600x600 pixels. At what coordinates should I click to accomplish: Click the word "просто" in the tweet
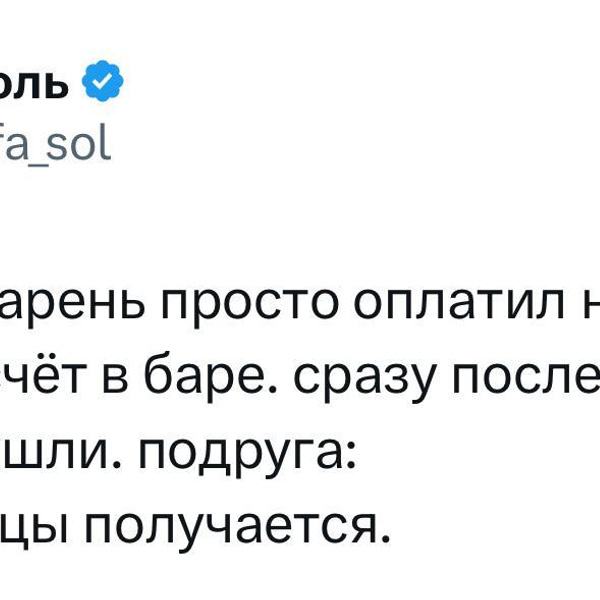[231, 308]
